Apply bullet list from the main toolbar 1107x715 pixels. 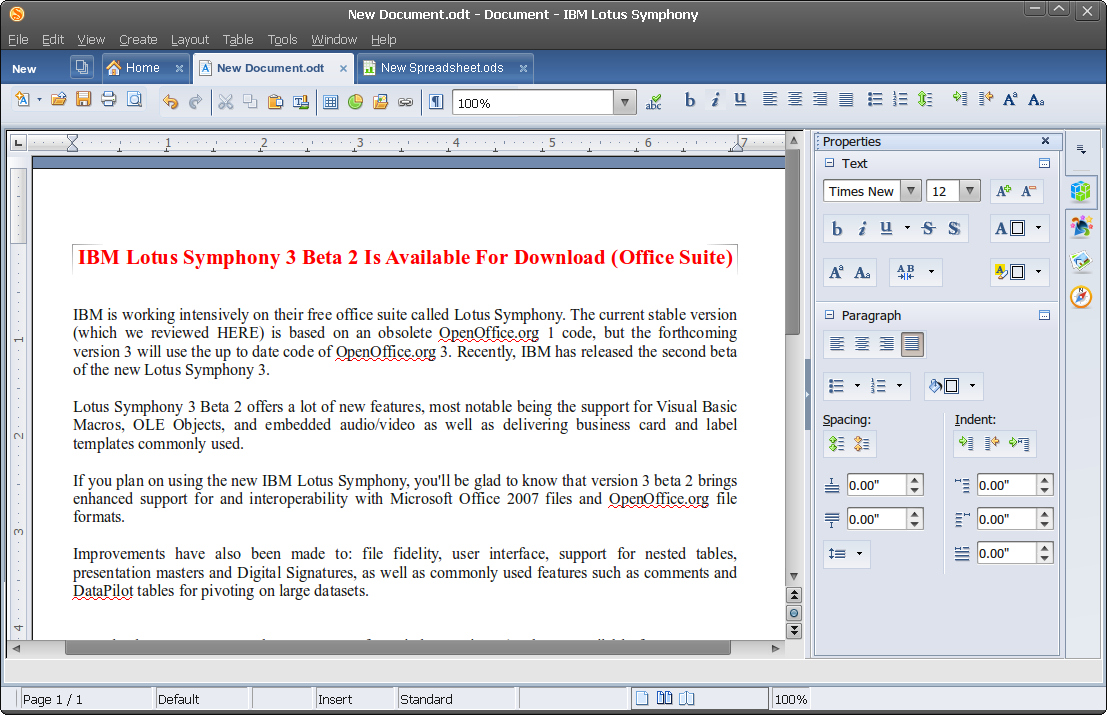875,100
